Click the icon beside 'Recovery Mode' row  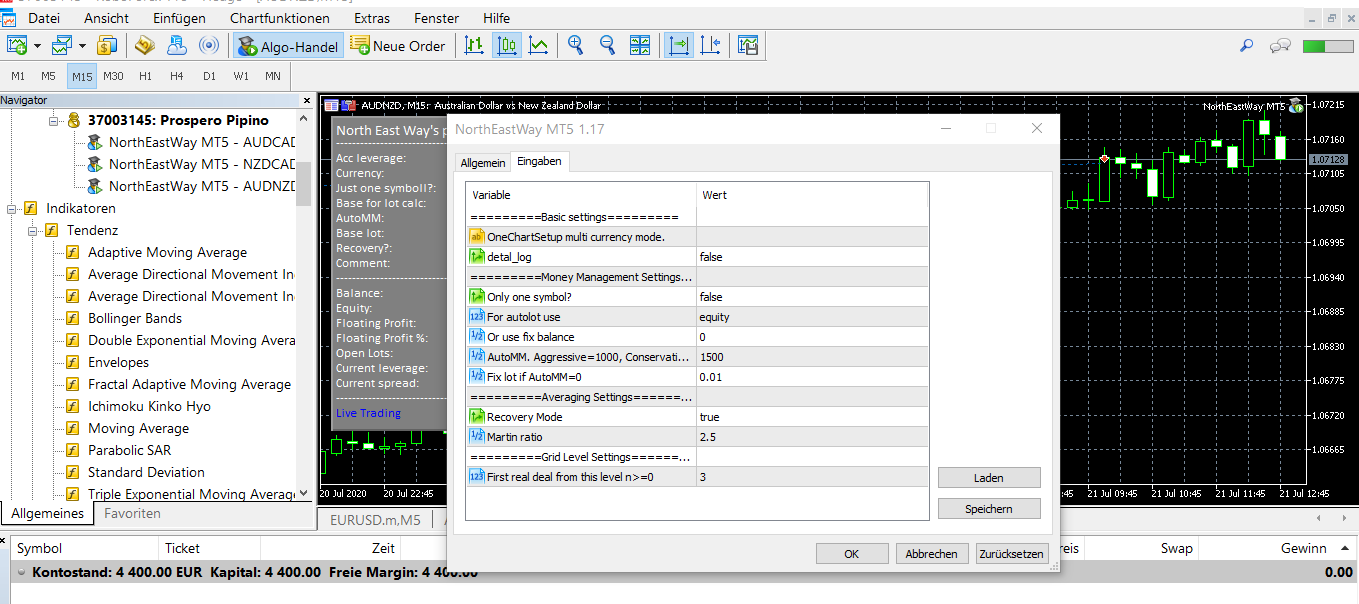(x=477, y=417)
